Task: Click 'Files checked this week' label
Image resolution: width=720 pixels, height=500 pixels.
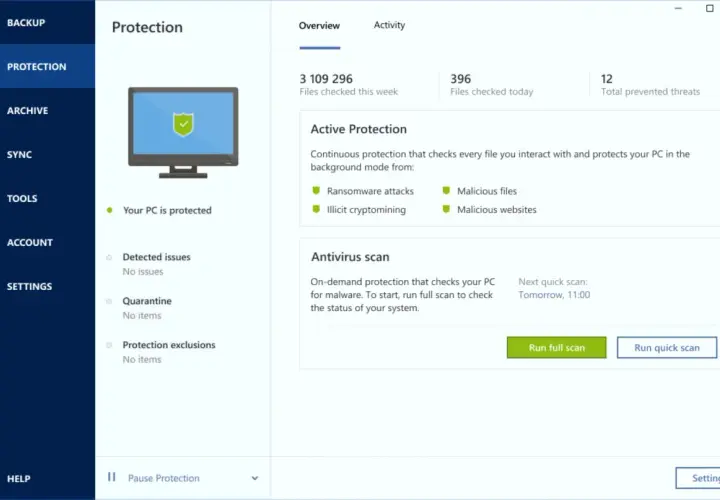Action: click(349, 92)
